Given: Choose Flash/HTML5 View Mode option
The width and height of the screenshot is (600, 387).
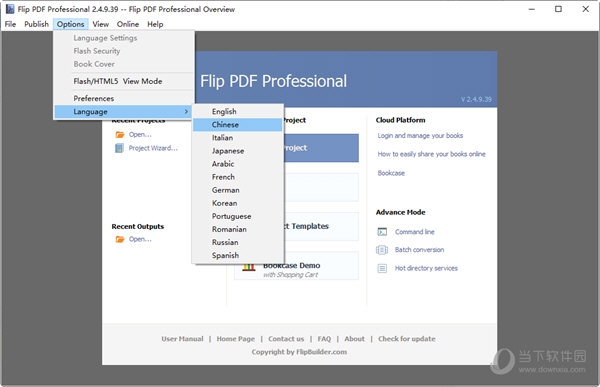Looking at the screenshot, I should click(122, 81).
